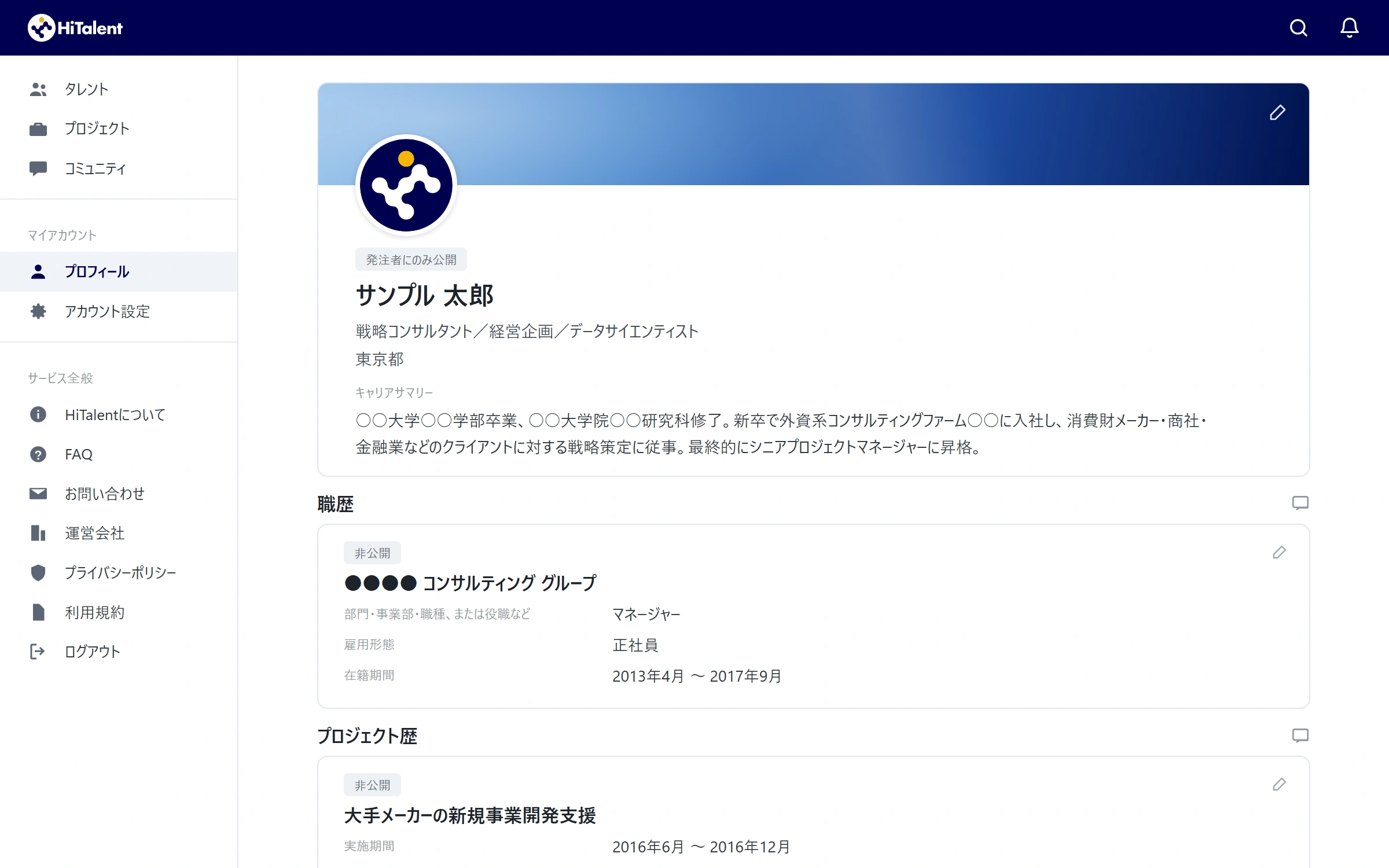Image resolution: width=1389 pixels, height=868 pixels.
Task: Open HiTalentについて page link
Action: click(119, 414)
